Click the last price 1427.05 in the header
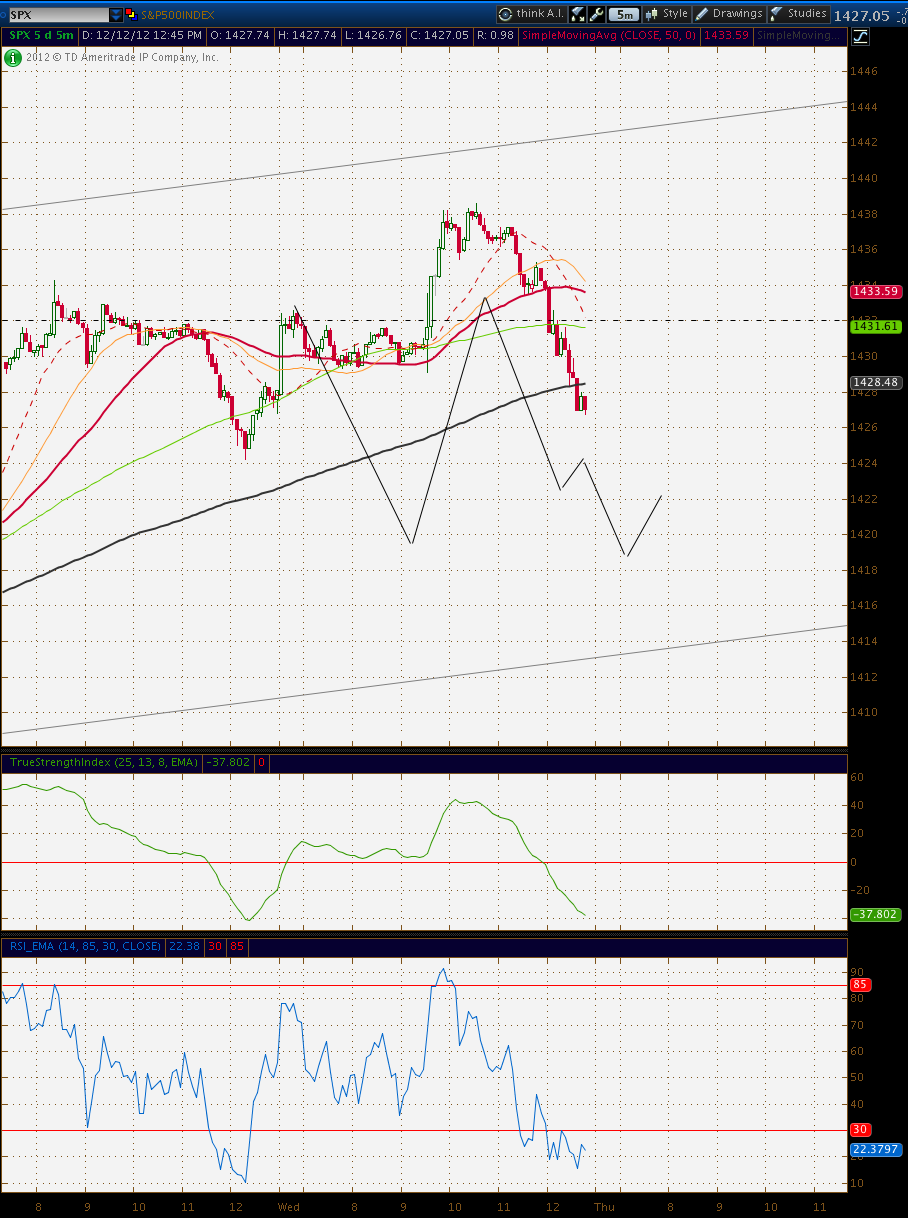This screenshot has width=908, height=1218. (x=861, y=15)
